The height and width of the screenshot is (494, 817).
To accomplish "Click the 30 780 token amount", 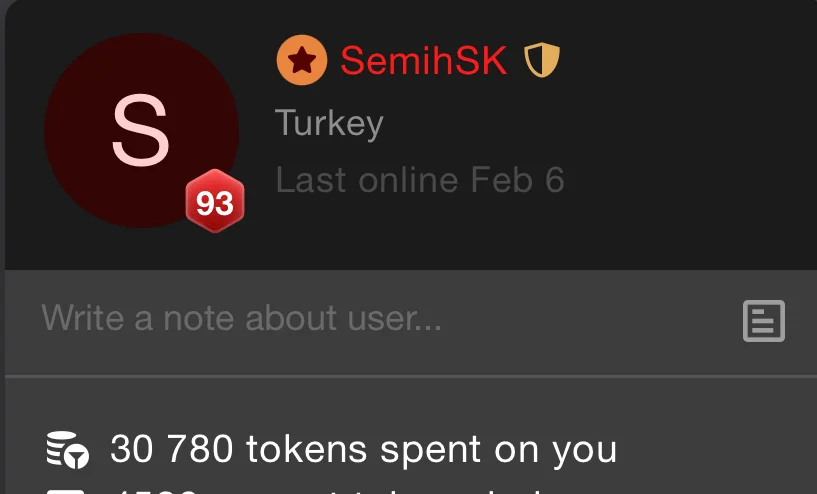I will [172, 449].
